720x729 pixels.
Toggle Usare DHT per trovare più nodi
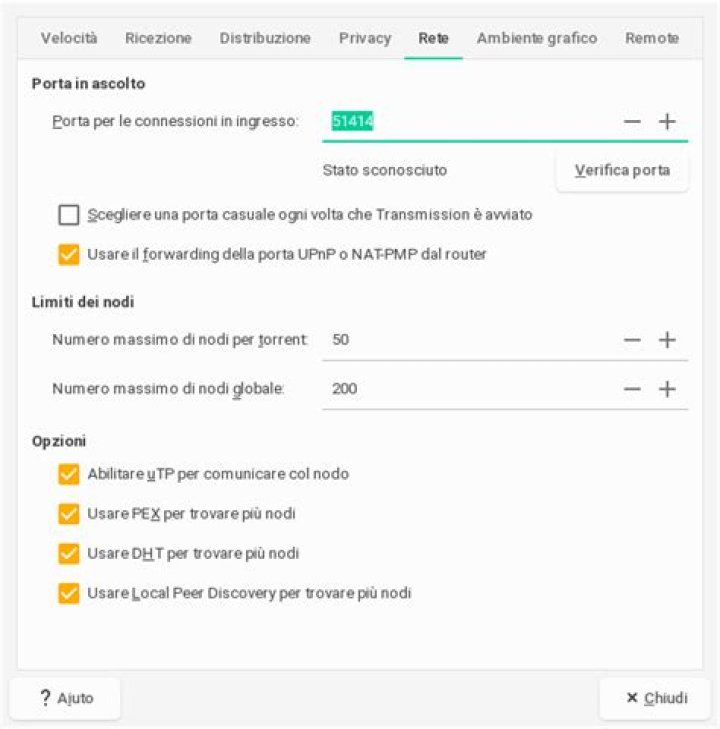(69, 553)
